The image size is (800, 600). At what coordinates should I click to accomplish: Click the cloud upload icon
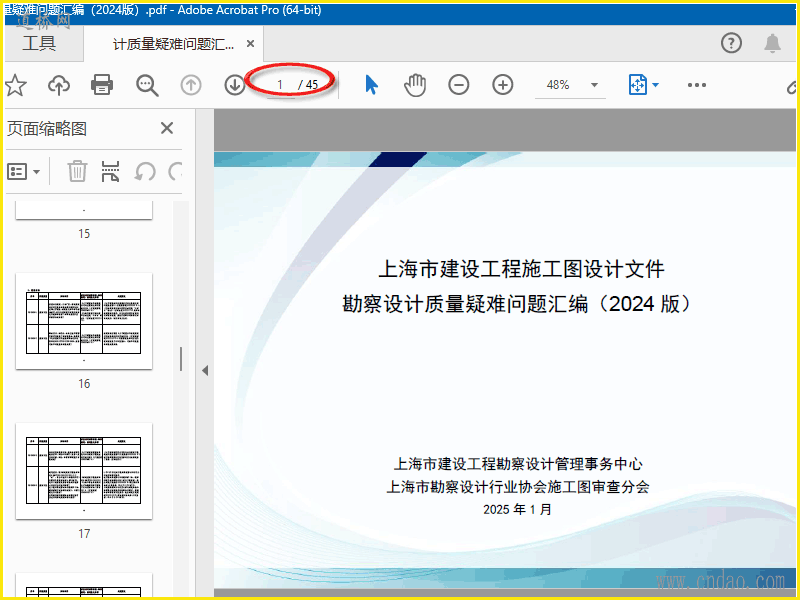click(59, 85)
